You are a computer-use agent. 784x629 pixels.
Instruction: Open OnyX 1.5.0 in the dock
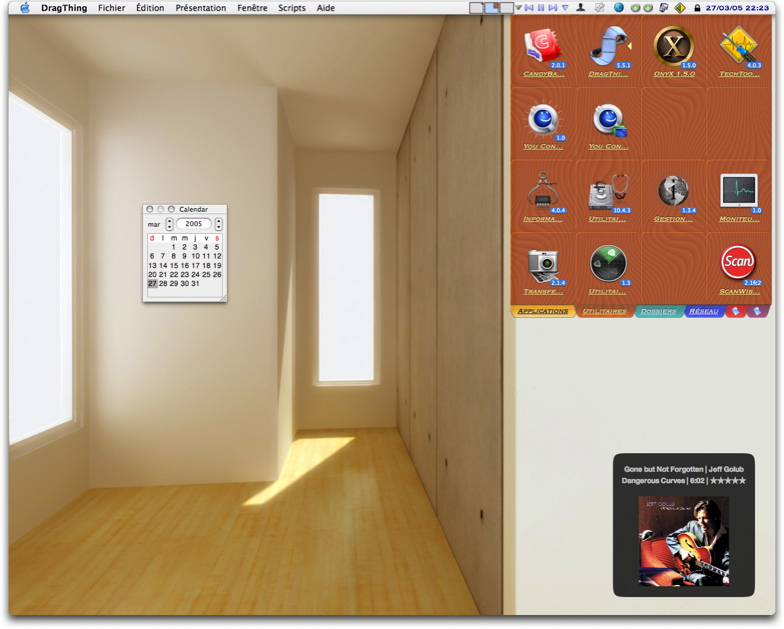(673, 48)
